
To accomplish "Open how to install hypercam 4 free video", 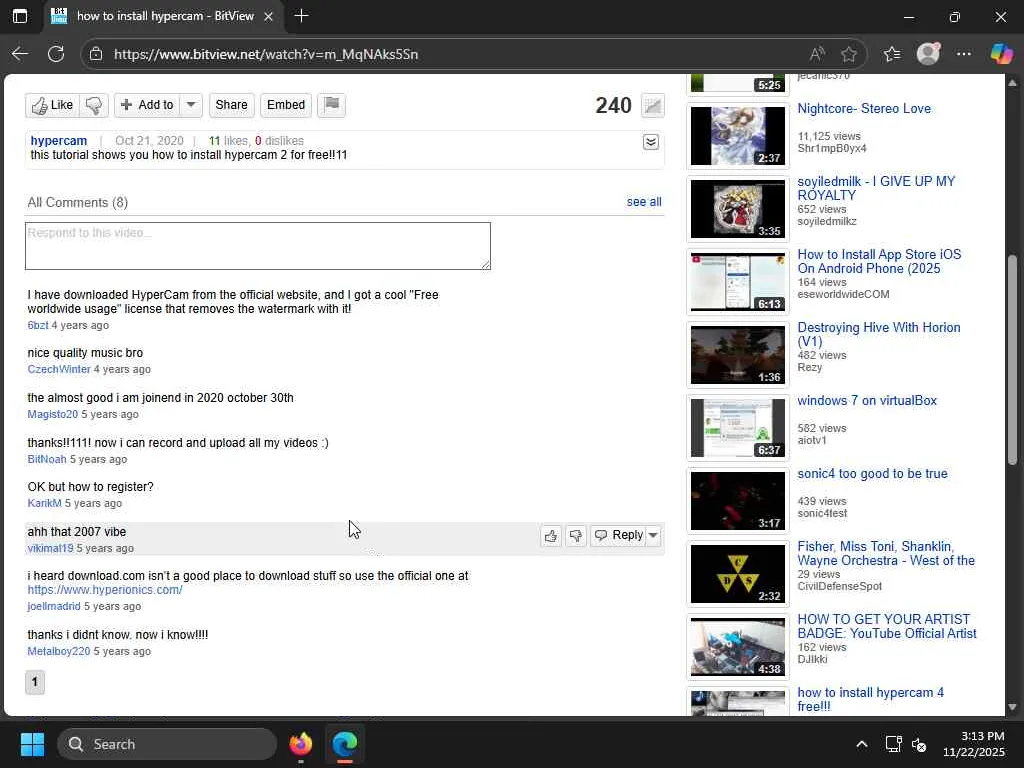I will coord(870,699).
